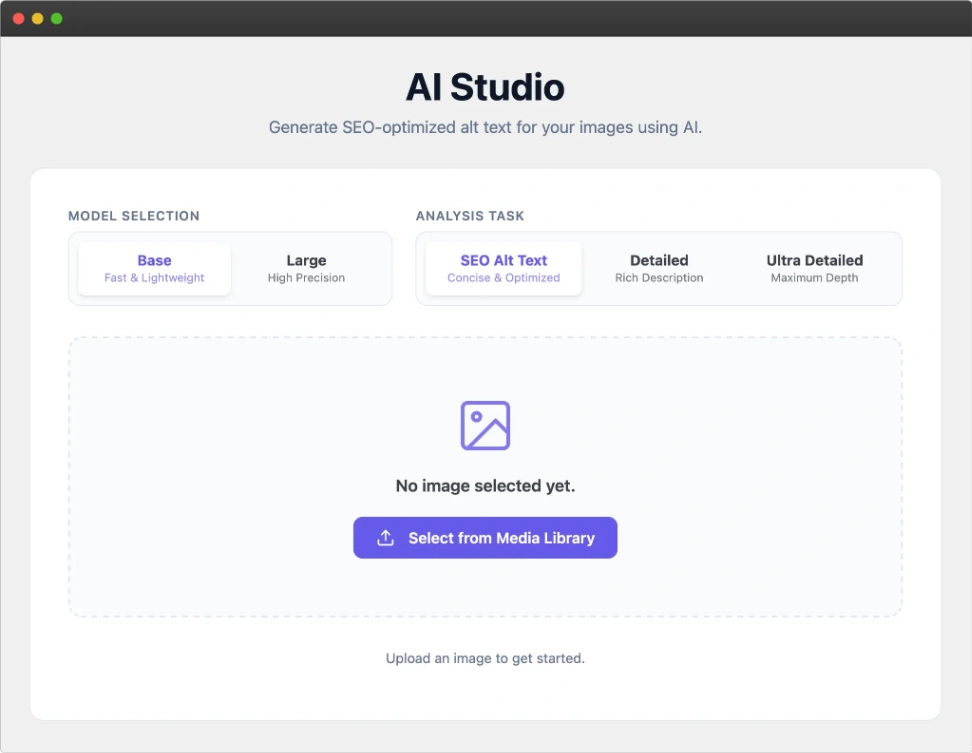Choose the Large high precision model

[306, 268]
